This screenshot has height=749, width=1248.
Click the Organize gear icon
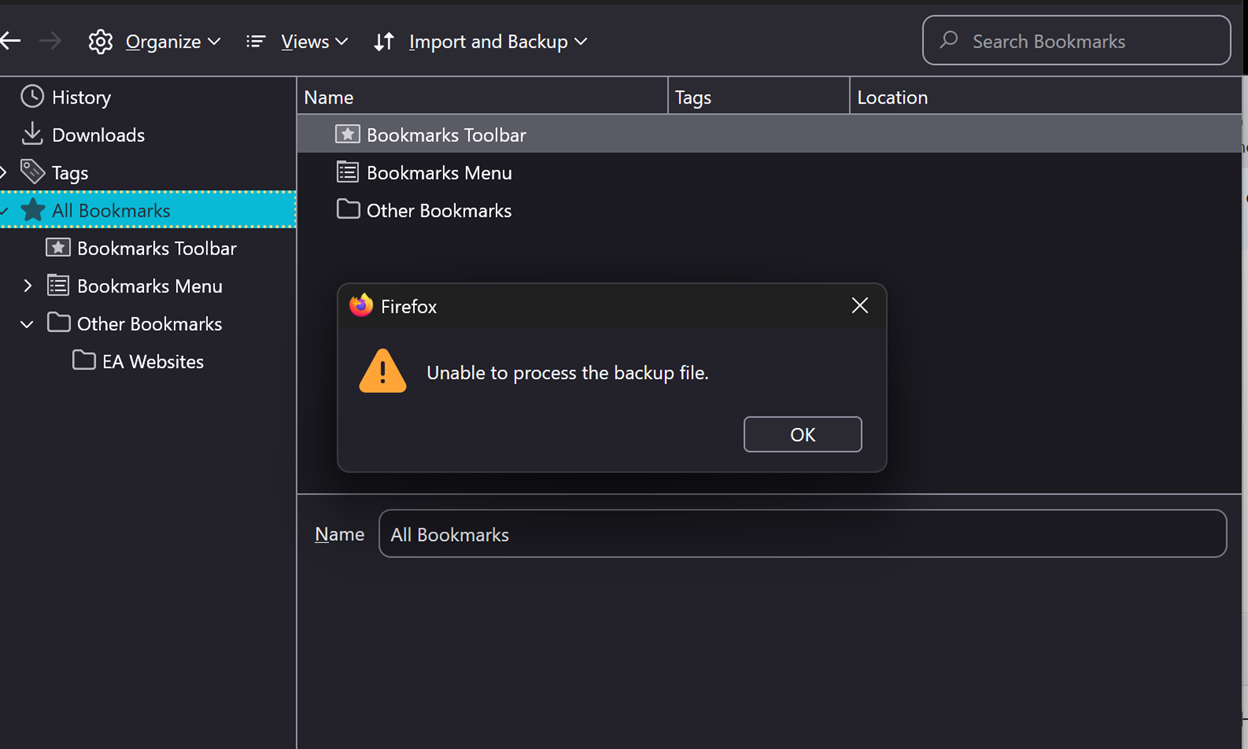click(100, 41)
